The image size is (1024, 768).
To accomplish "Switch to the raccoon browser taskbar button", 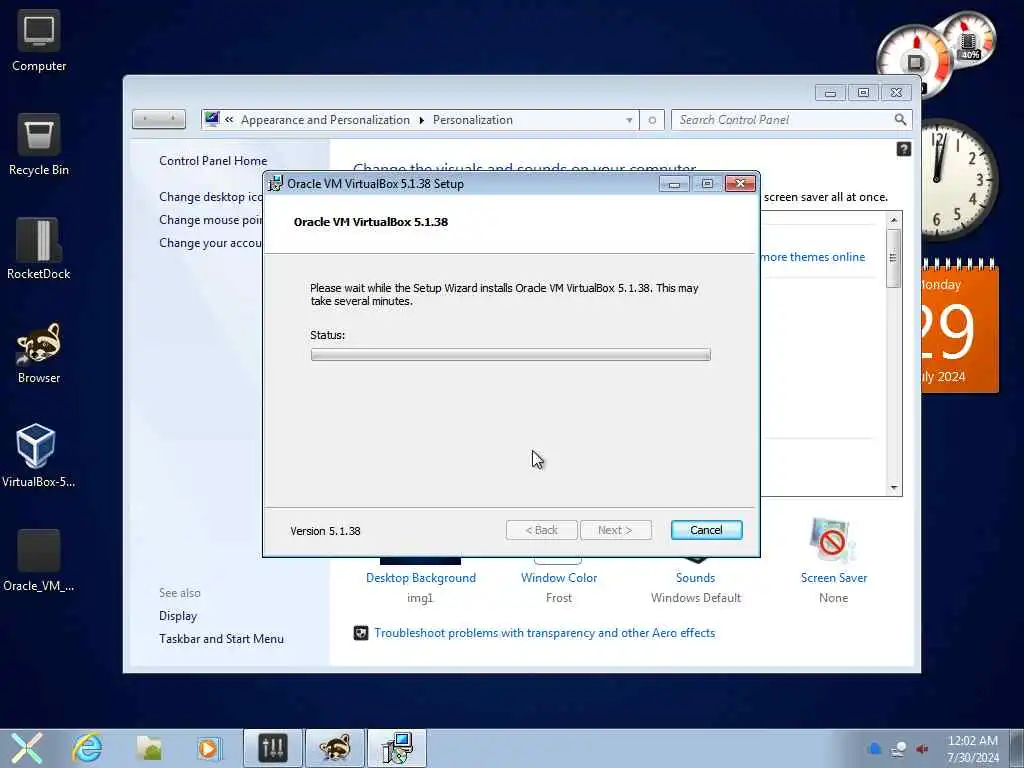I will click(x=335, y=748).
